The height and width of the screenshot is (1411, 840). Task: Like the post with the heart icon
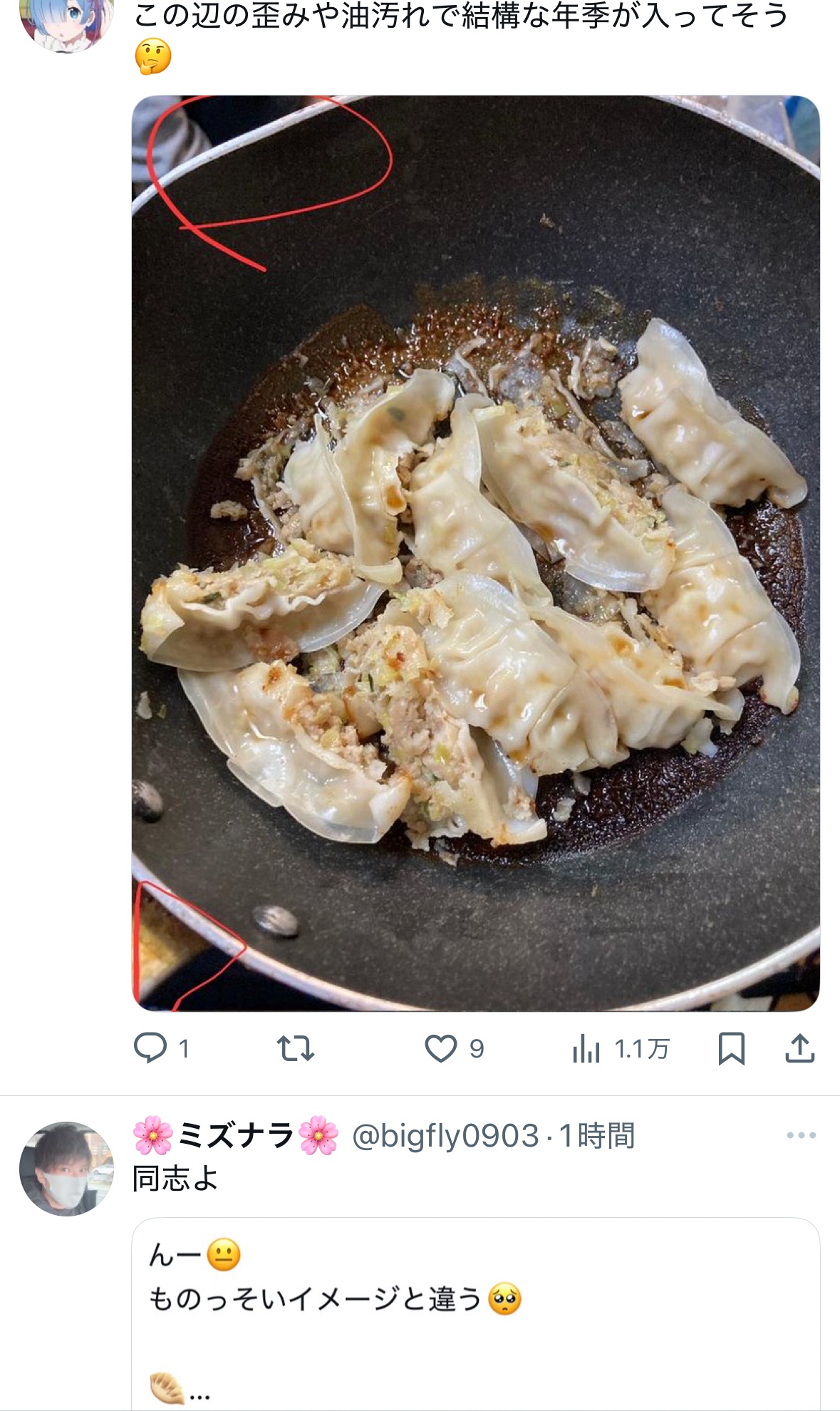[440, 1049]
